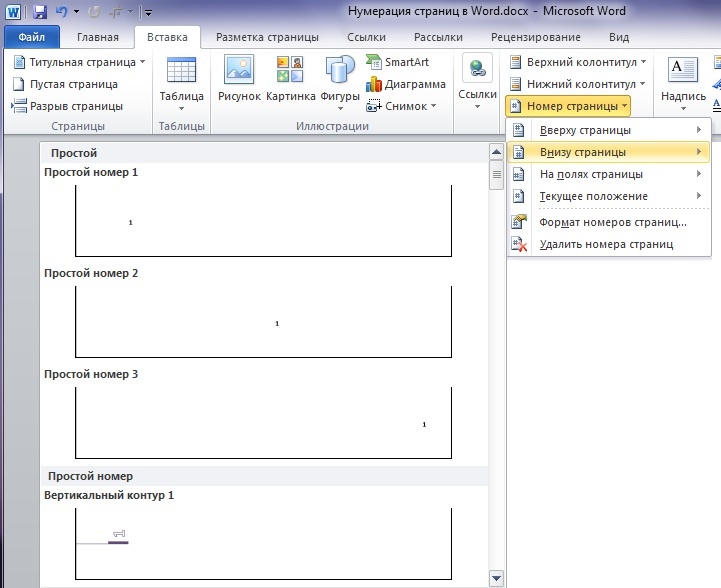
Task: Expand the Снимок dropdown arrow
Action: 433,106
